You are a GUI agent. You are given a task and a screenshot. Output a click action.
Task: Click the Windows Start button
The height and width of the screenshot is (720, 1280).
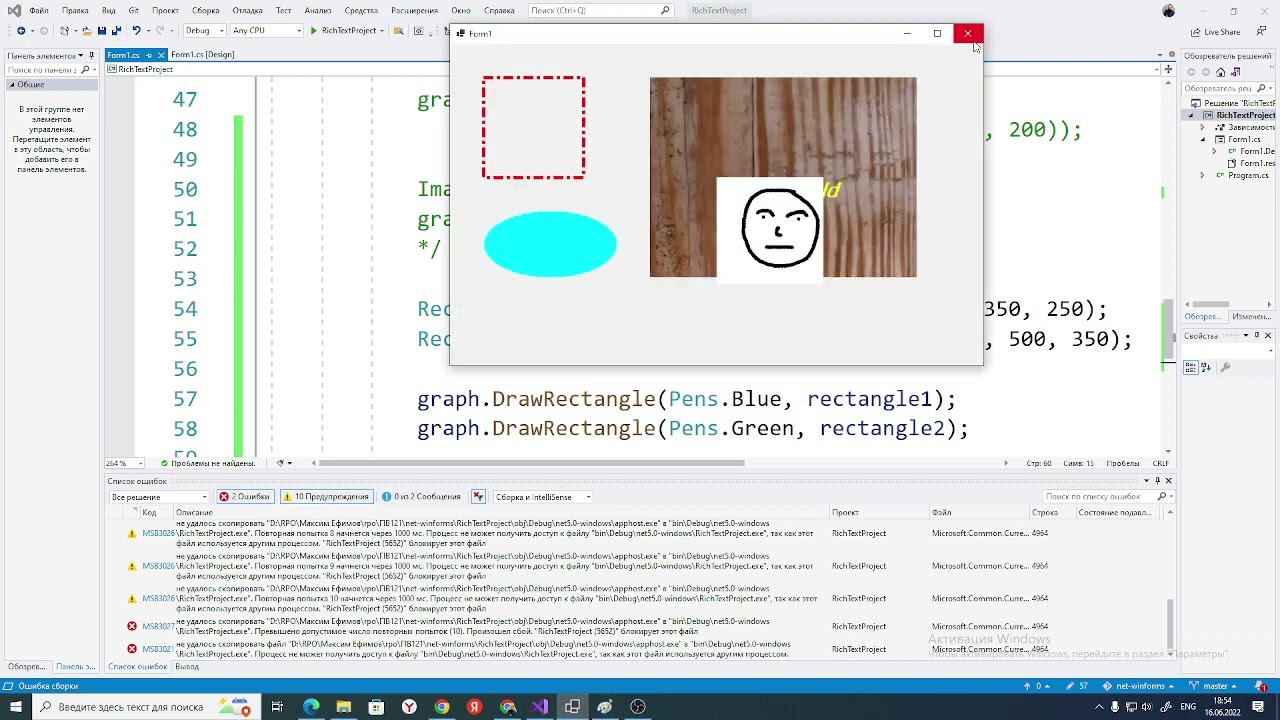pyautogui.click(x=15, y=707)
